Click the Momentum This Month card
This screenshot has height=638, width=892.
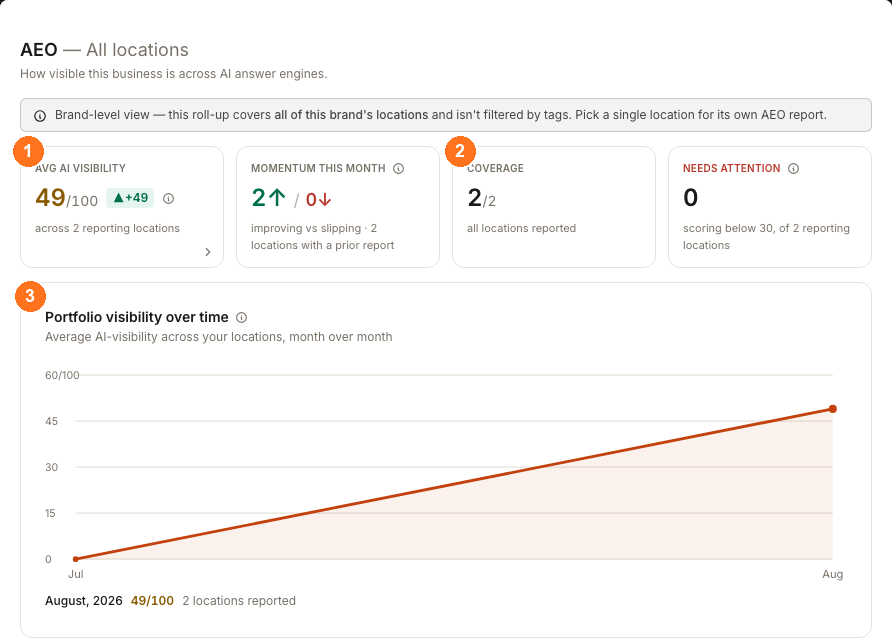[338, 207]
